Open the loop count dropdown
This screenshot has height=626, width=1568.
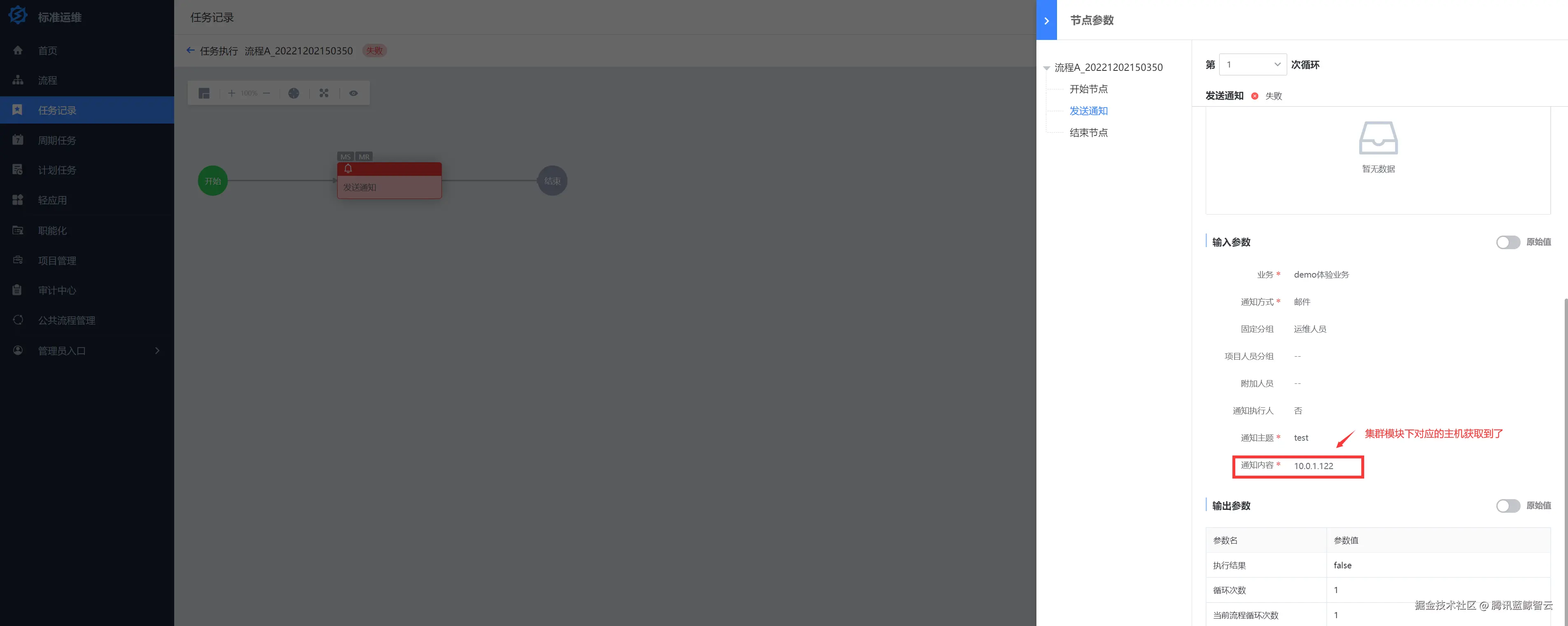[x=1253, y=65]
